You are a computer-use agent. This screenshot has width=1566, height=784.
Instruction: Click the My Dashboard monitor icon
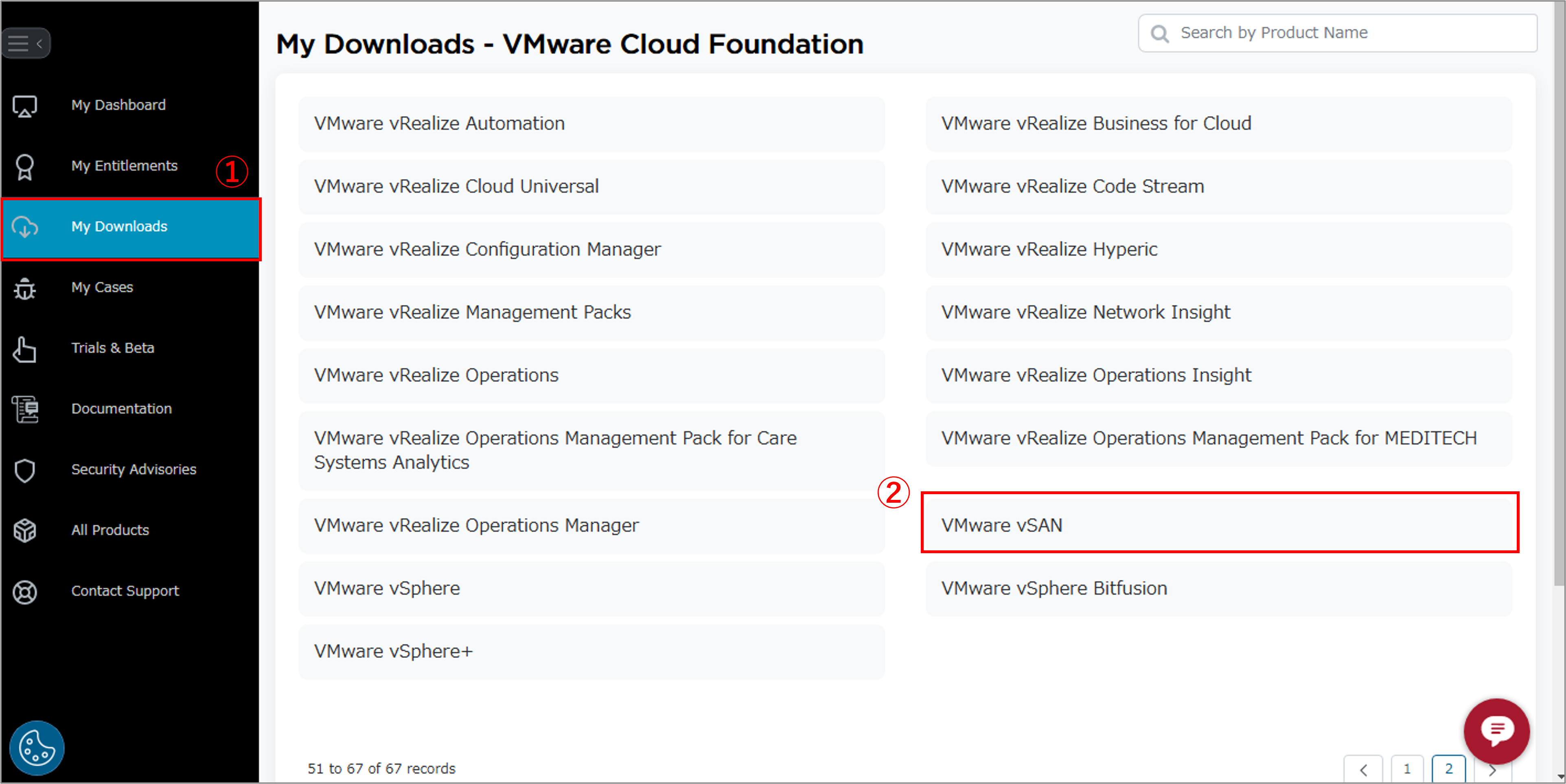tap(25, 106)
